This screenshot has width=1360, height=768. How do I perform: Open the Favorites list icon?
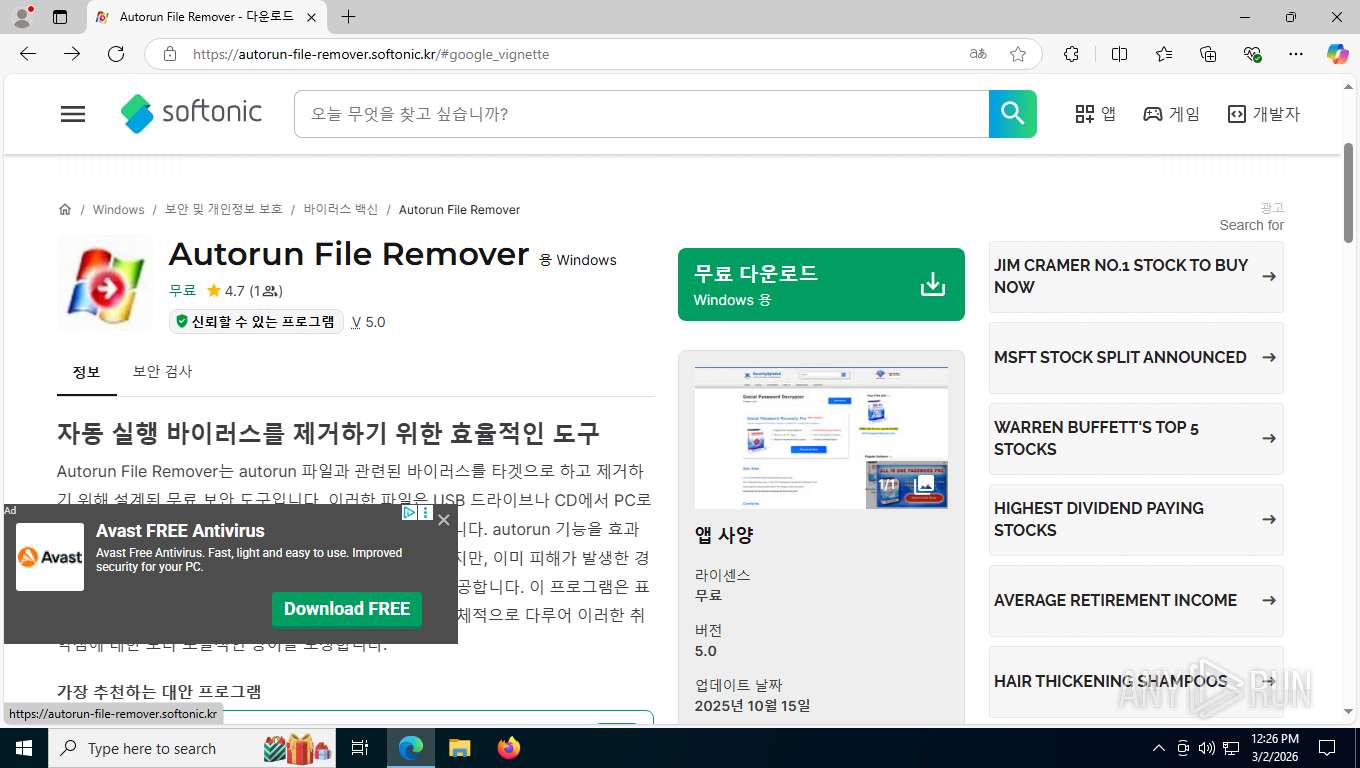(1164, 54)
